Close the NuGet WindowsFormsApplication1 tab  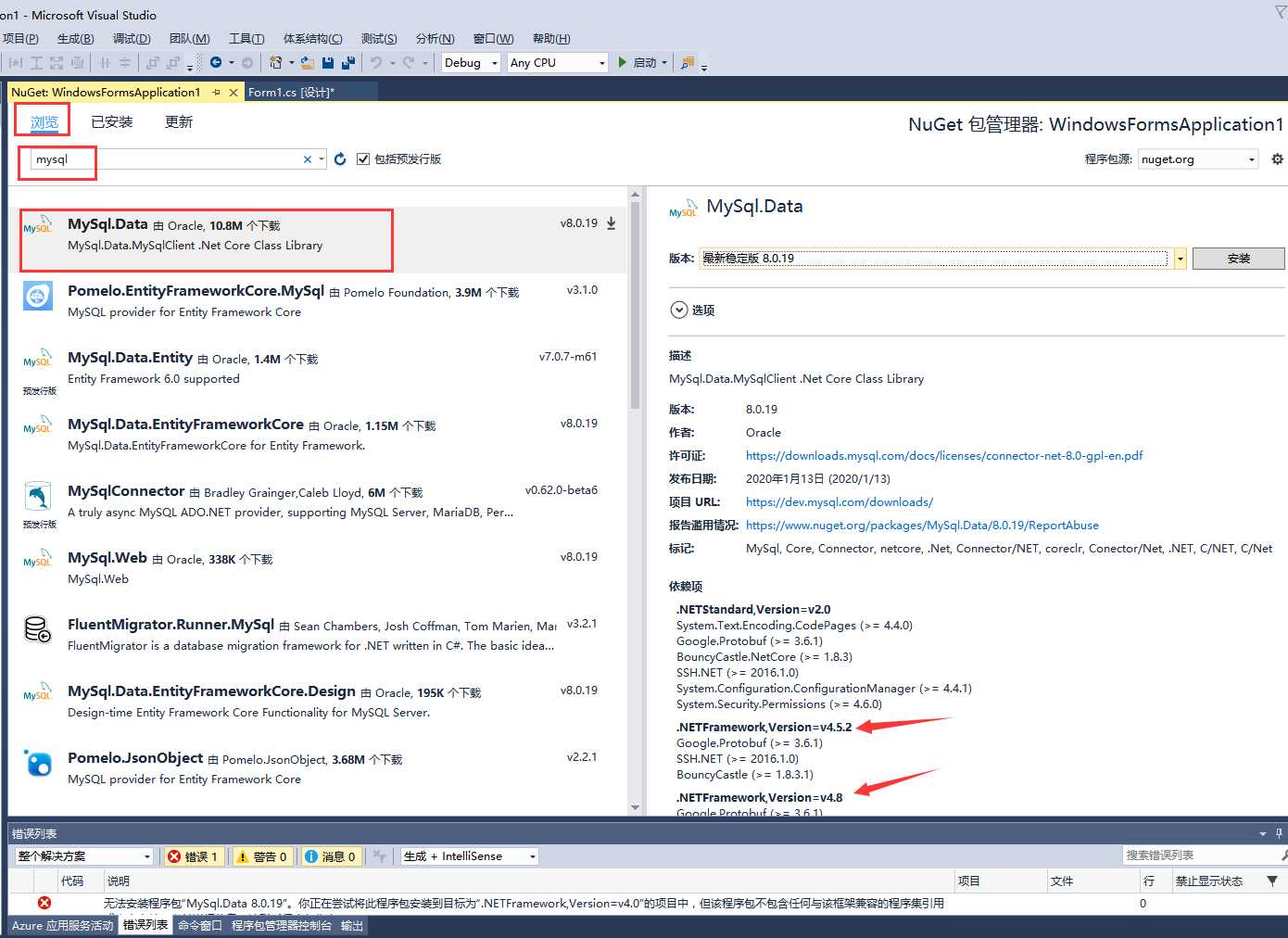[x=234, y=93]
